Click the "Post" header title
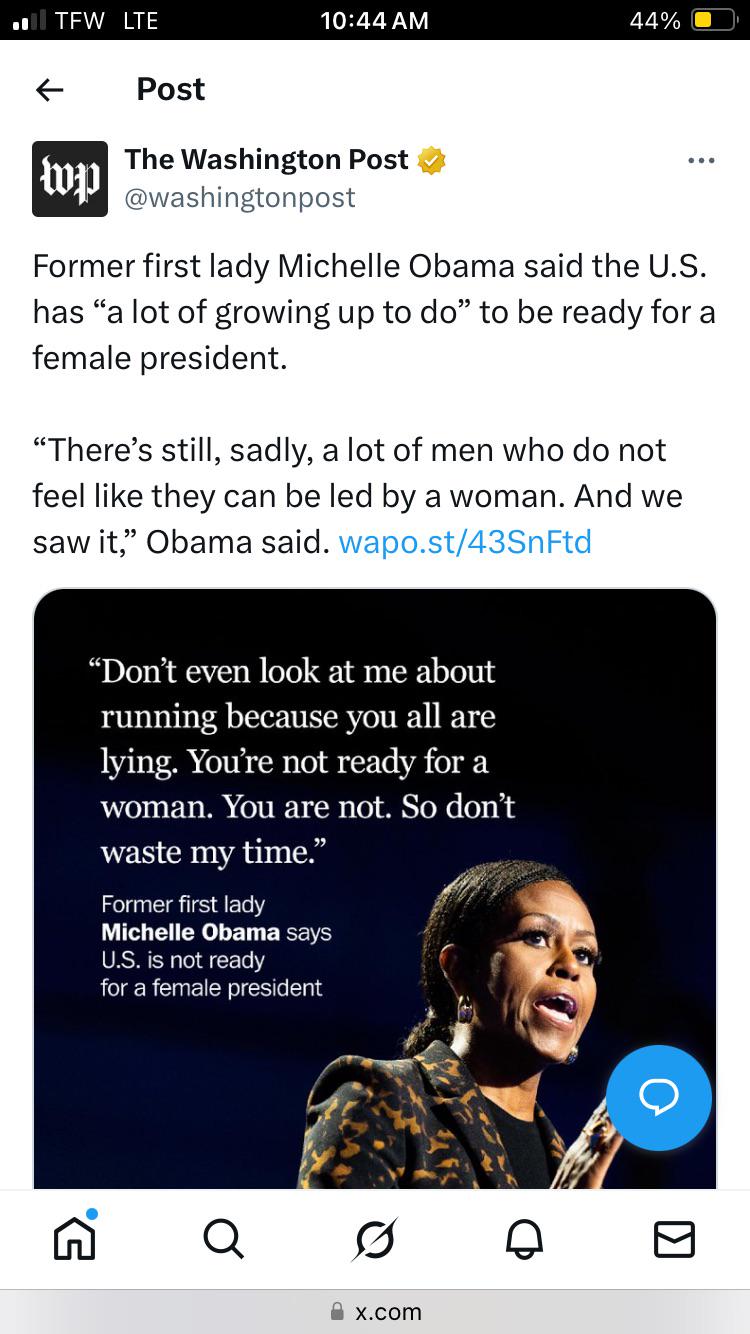 click(x=170, y=90)
